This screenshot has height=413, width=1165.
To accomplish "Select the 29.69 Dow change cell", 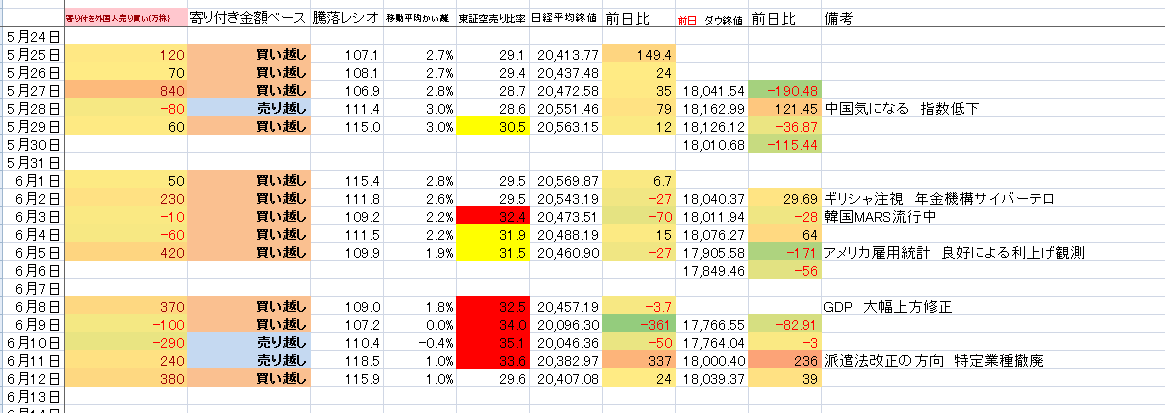I will (x=785, y=198).
